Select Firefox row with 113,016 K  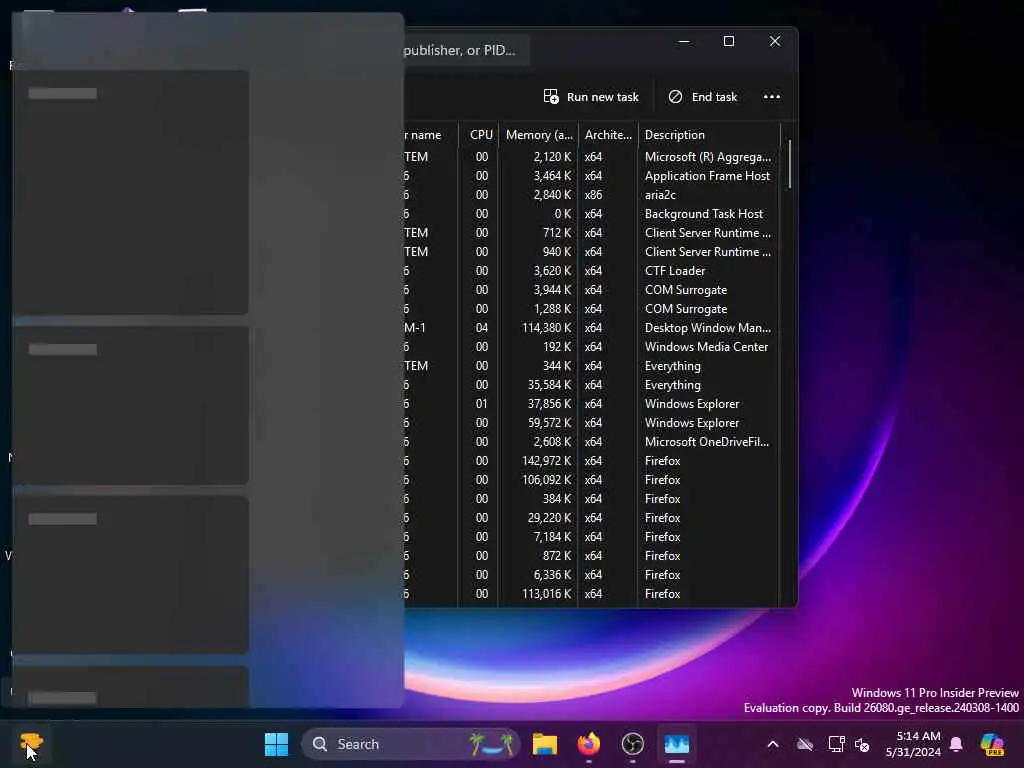click(593, 594)
